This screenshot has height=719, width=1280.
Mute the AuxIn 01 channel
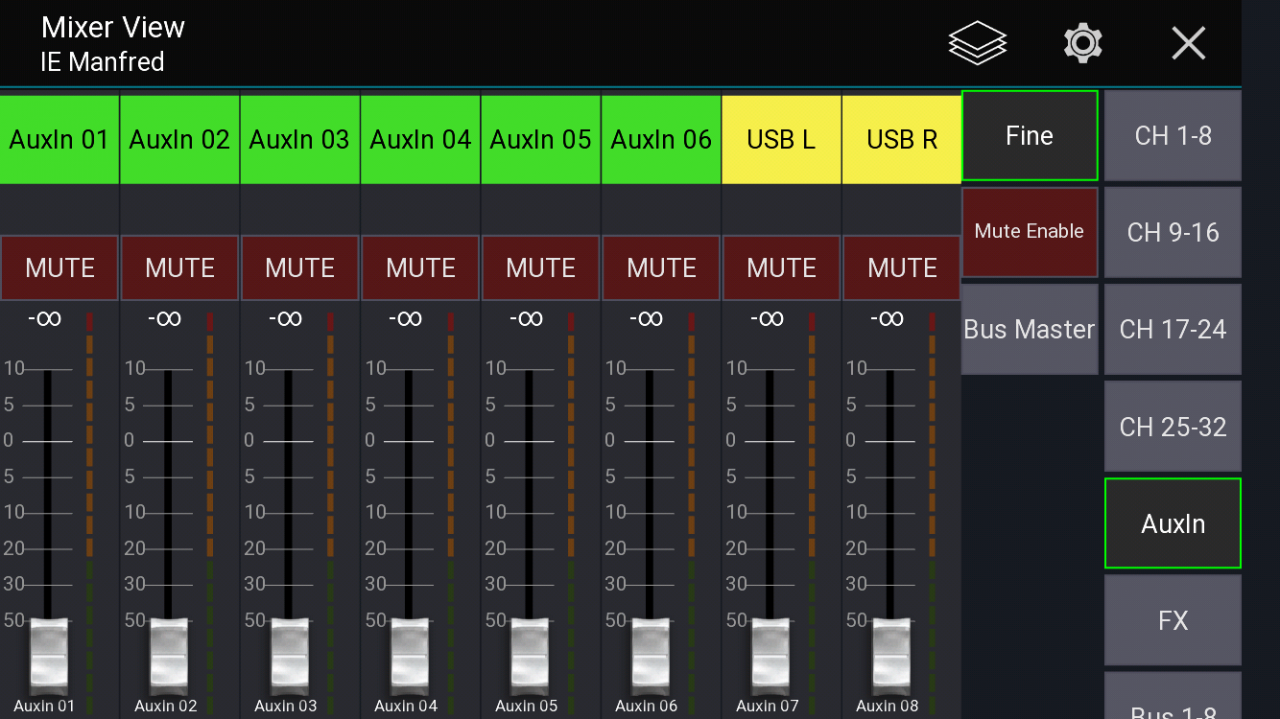click(60, 268)
